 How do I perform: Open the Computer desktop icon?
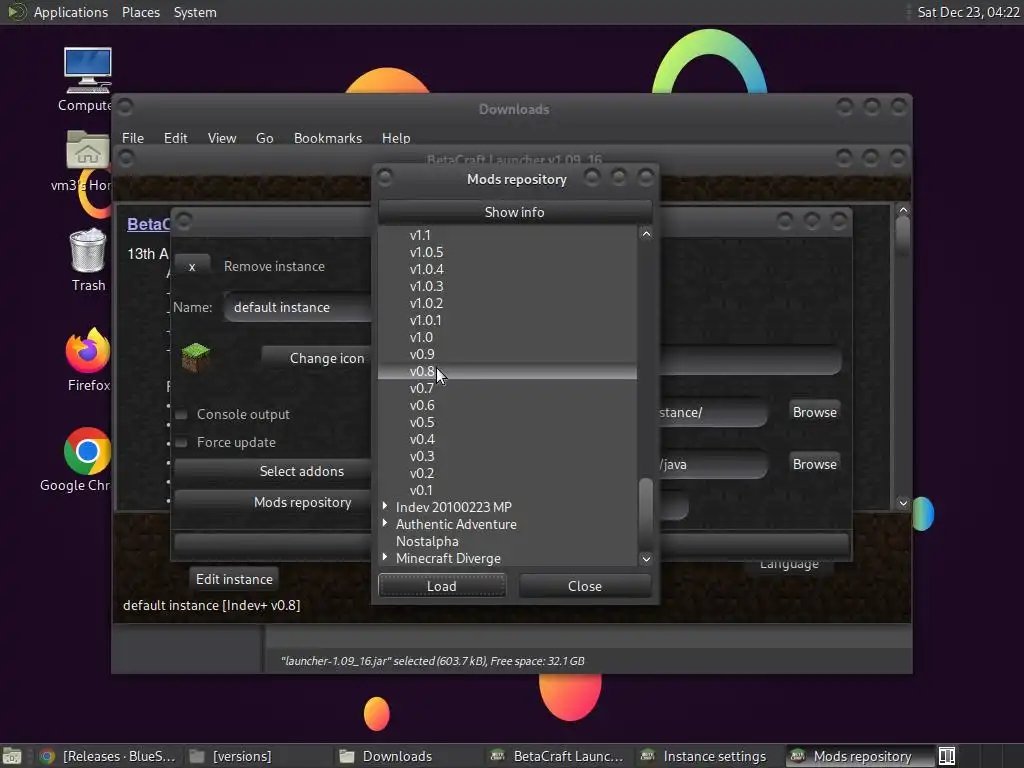(88, 71)
